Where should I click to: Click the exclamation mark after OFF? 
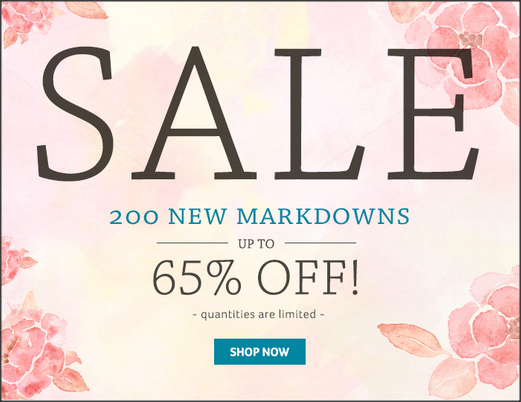355,278
